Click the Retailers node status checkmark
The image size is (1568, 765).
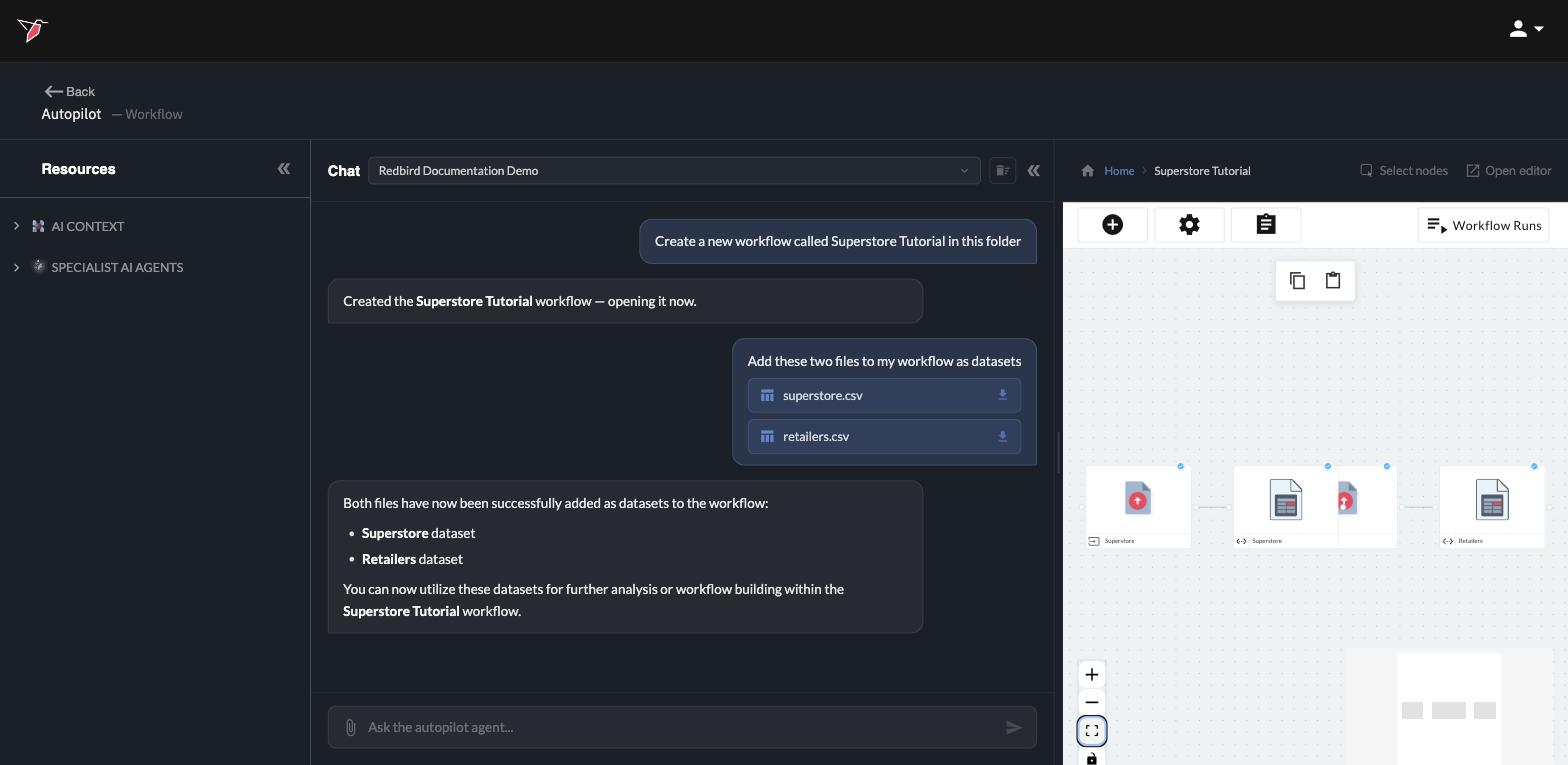click(x=1534, y=466)
